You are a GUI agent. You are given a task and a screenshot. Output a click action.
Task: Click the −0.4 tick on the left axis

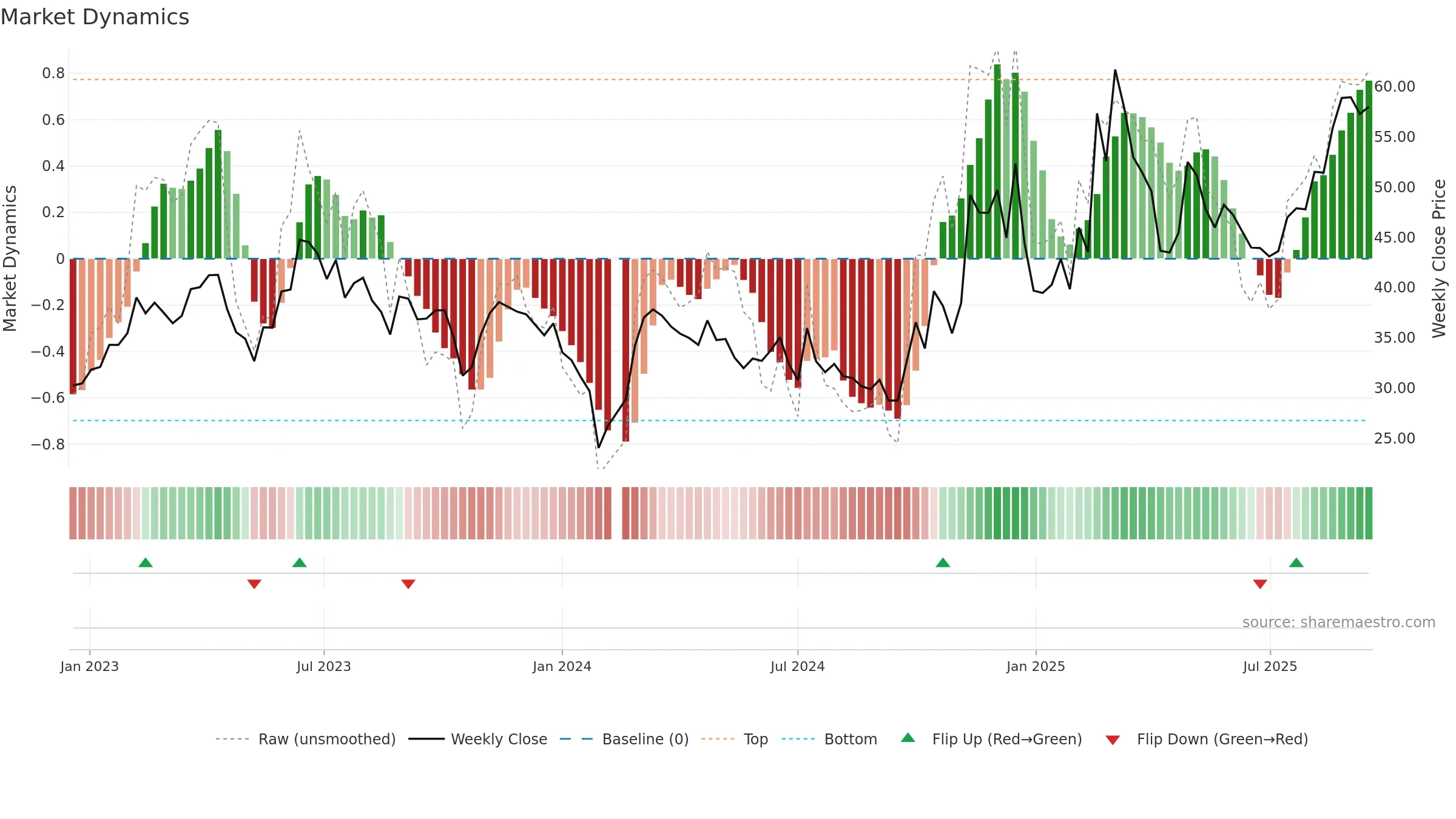click(x=48, y=351)
